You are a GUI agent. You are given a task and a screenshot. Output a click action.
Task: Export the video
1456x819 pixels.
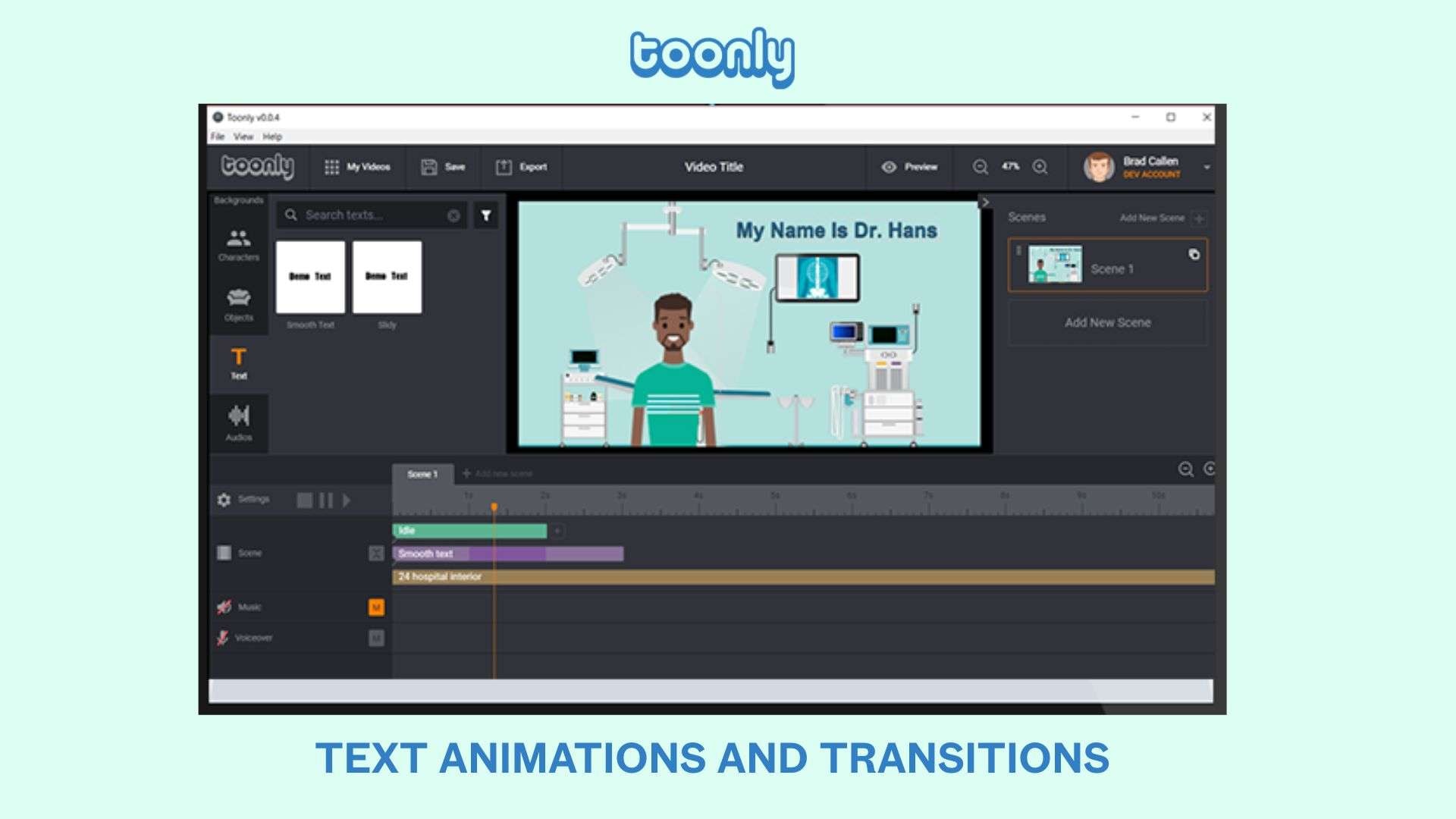pyautogui.click(x=521, y=167)
